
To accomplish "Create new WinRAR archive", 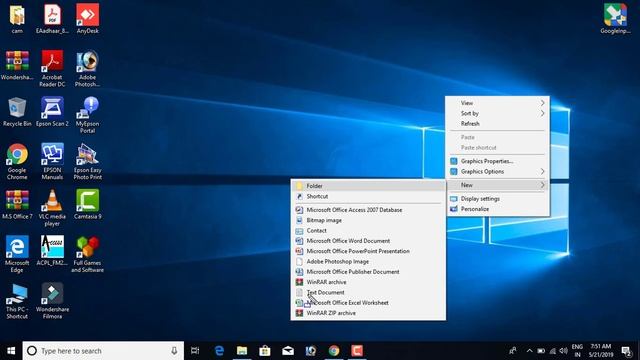I will (368, 282).
